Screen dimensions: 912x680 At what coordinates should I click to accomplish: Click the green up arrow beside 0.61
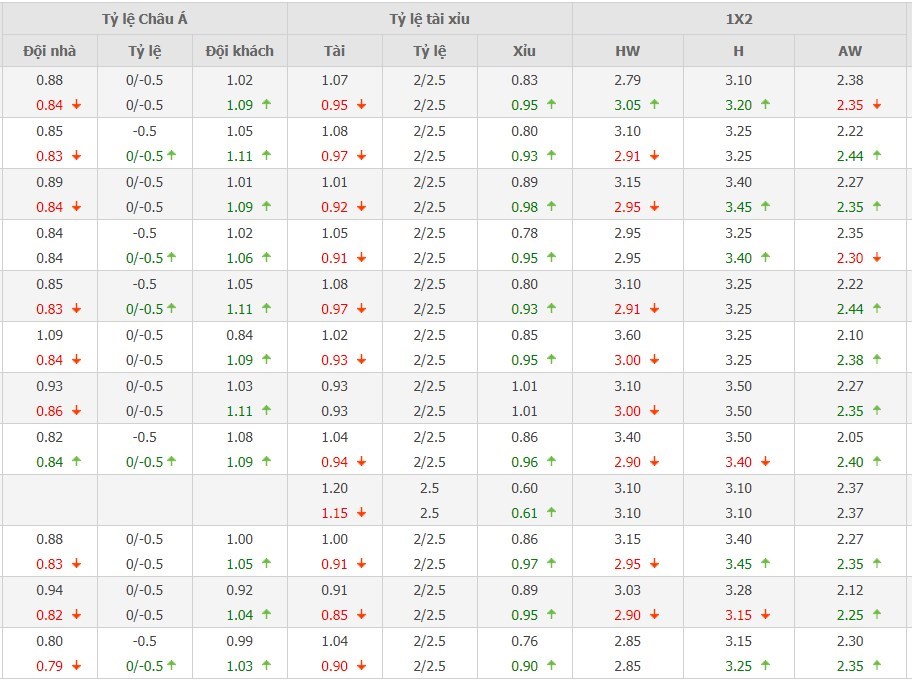point(551,513)
